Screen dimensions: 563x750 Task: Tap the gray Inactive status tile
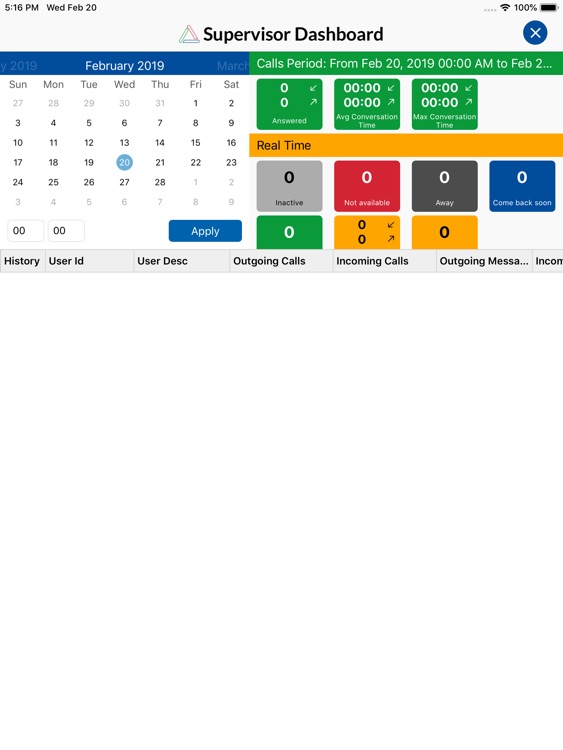pyautogui.click(x=289, y=186)
